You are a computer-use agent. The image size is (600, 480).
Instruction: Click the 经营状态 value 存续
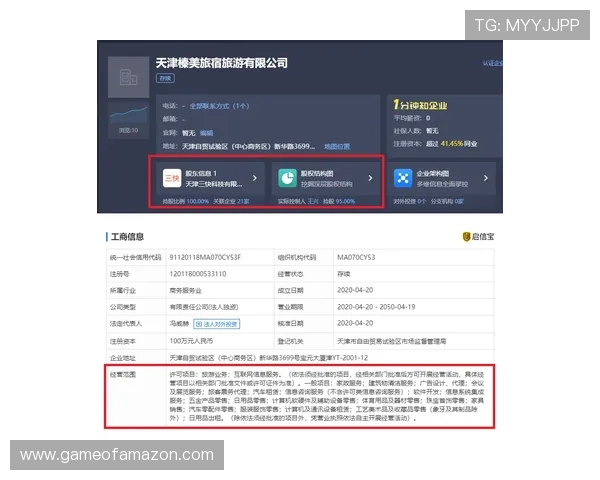tap(344, 274)
